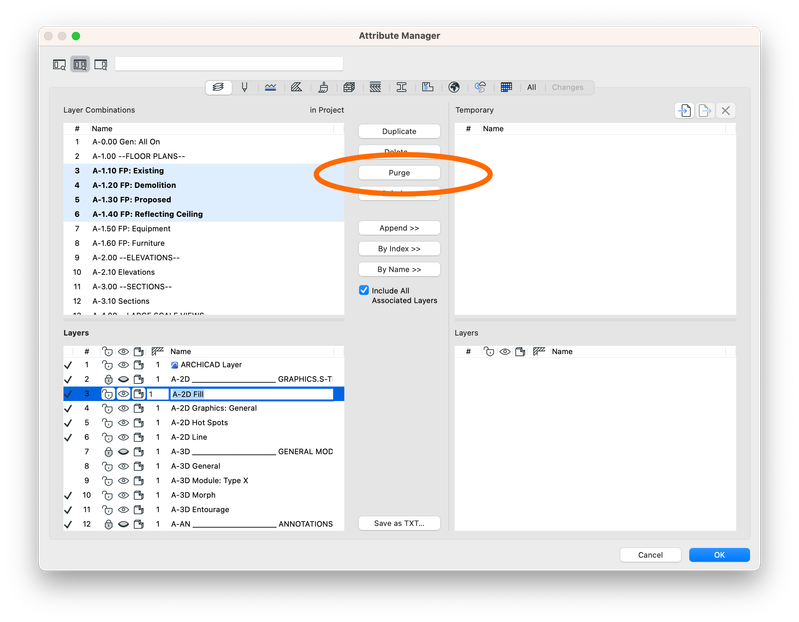Screen dimensions: 799x622
Task: Uncheck Include All Associated Layers
Action: pyautogui.click(x=364, y=290)
